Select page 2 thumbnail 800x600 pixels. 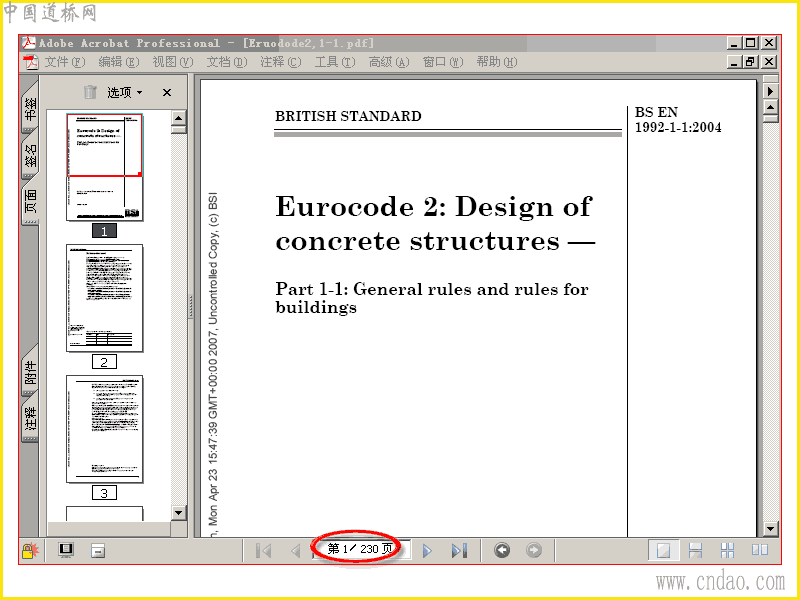click(x=105, y=298)
